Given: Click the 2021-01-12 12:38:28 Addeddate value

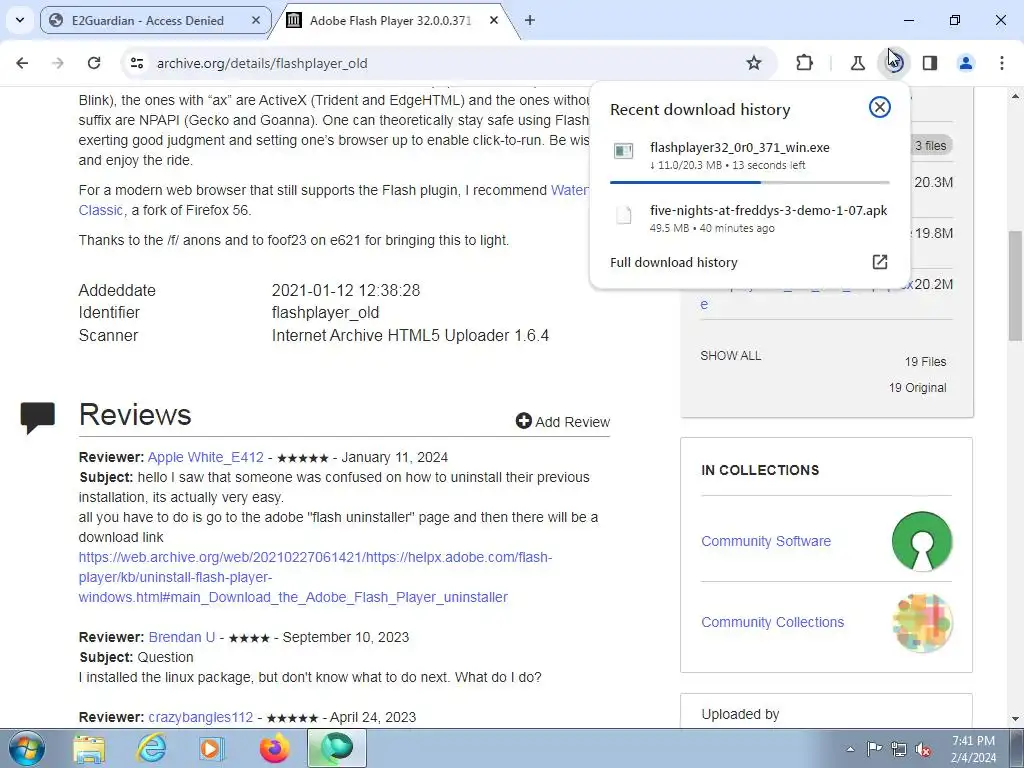Looking at the screenshot, I should tap(345, 290).
